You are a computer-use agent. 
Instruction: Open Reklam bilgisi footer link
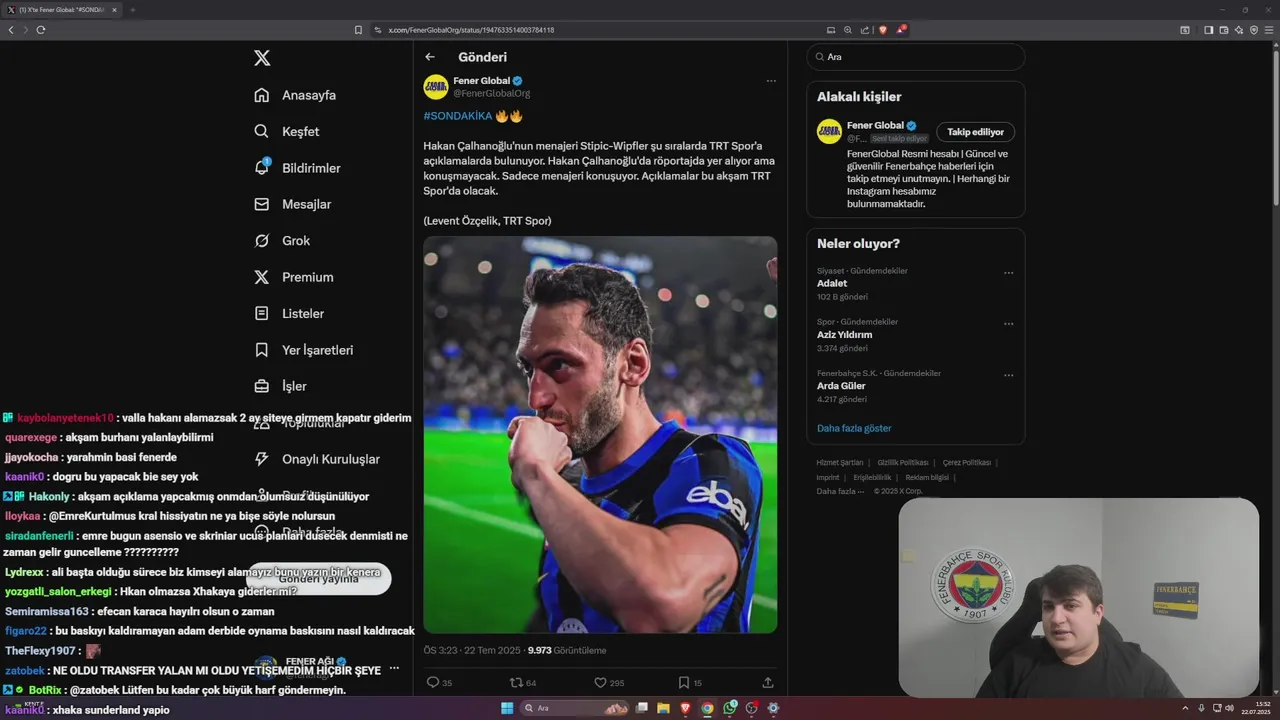click(x=927, y=478)
